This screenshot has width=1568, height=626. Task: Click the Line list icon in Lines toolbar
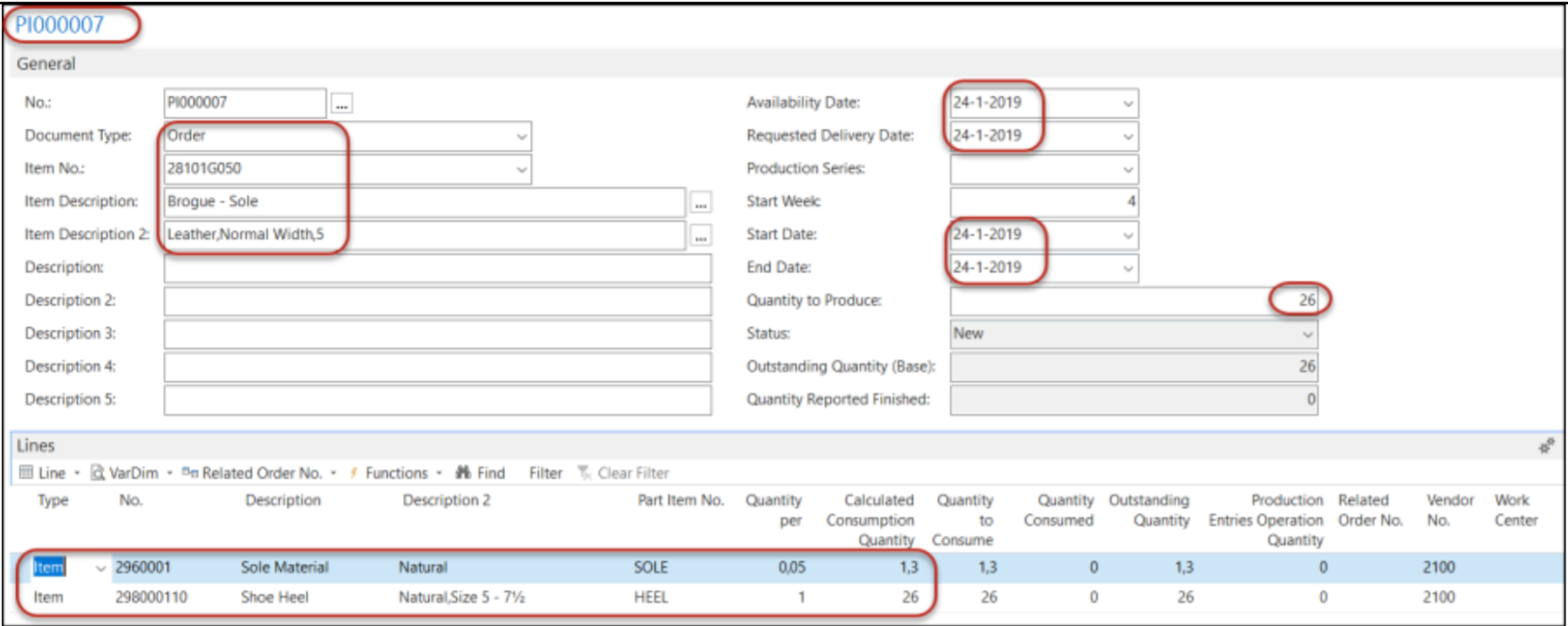pos(26,472)
